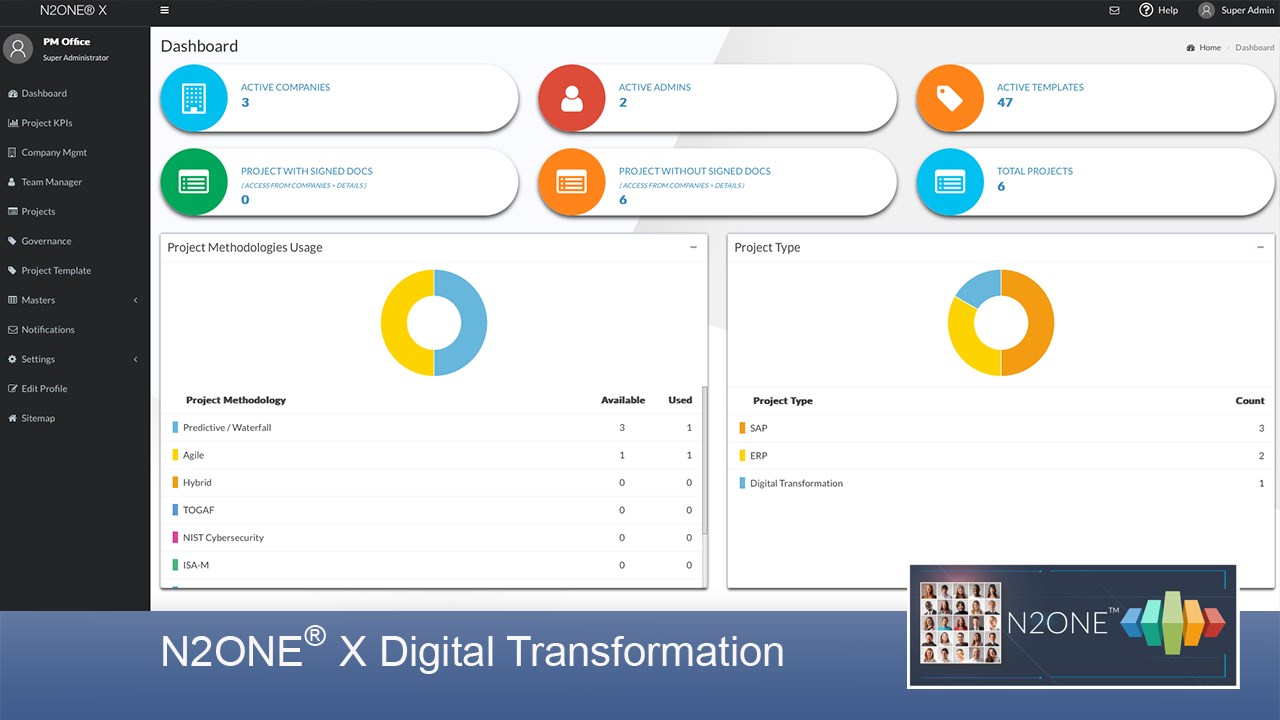Go to Company Mgmt menu item

75,153
